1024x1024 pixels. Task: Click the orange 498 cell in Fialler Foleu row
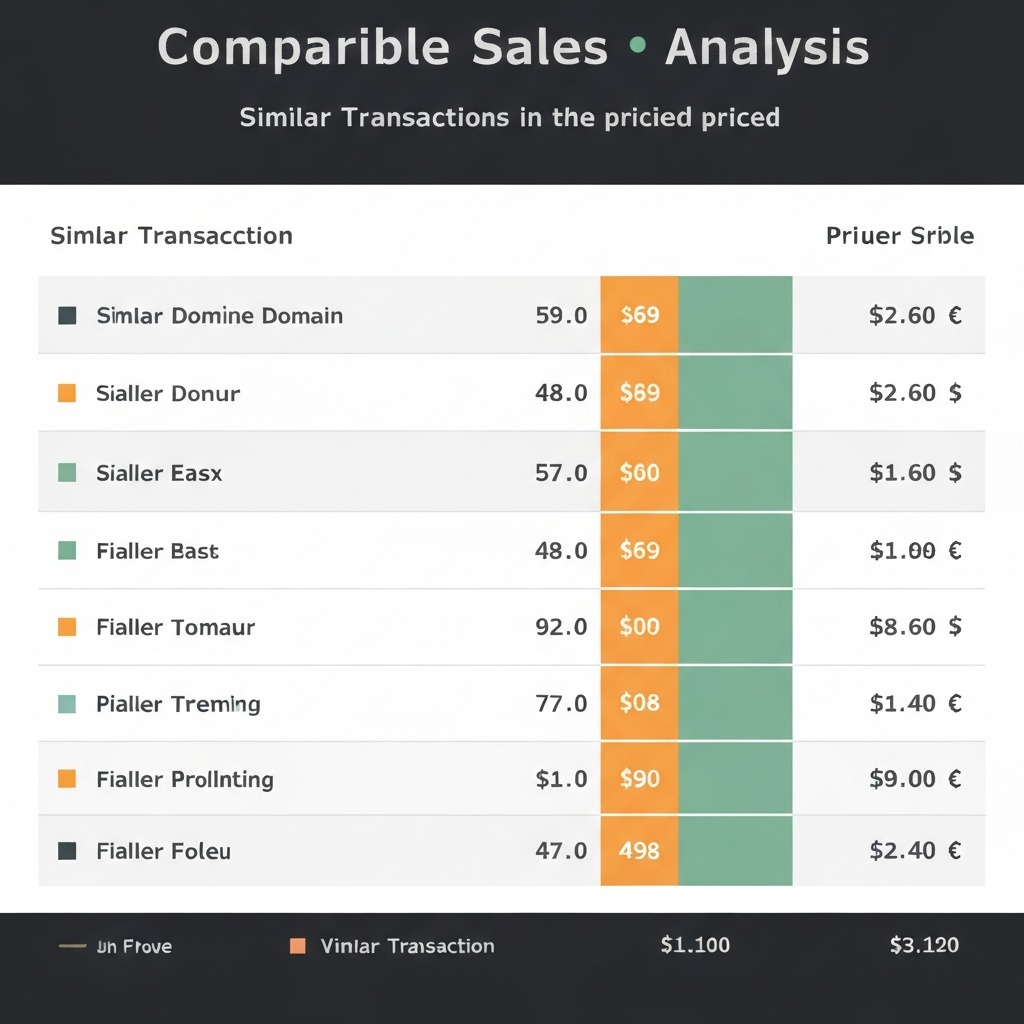640,851
